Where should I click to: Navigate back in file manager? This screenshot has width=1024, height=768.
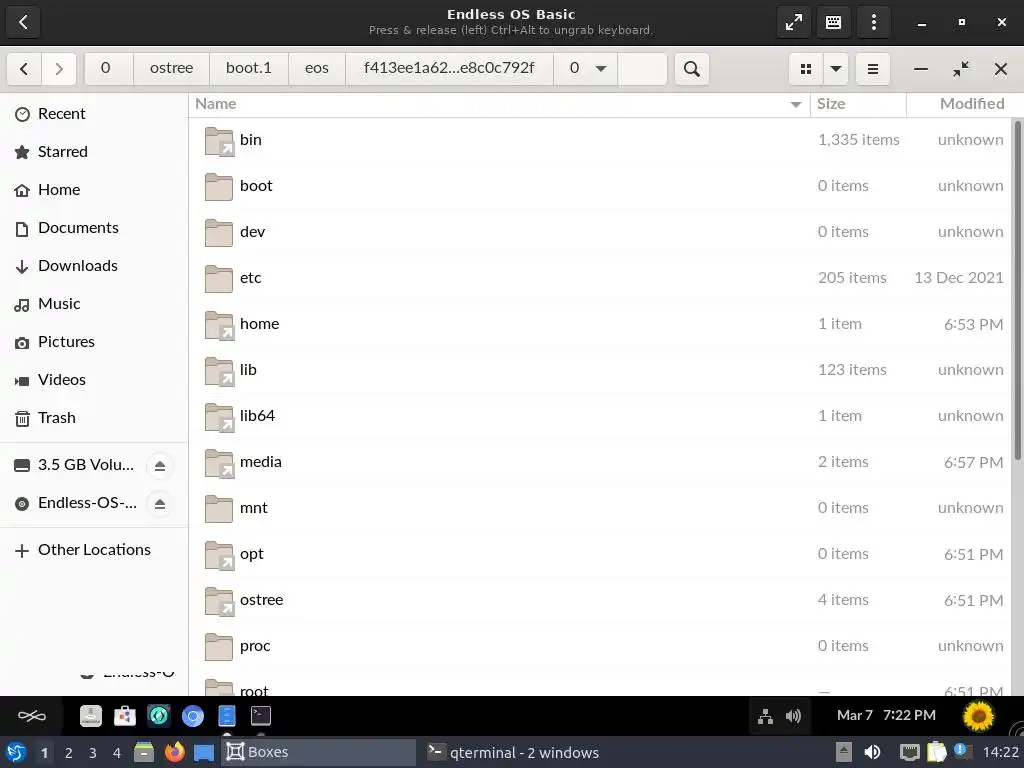24,69
